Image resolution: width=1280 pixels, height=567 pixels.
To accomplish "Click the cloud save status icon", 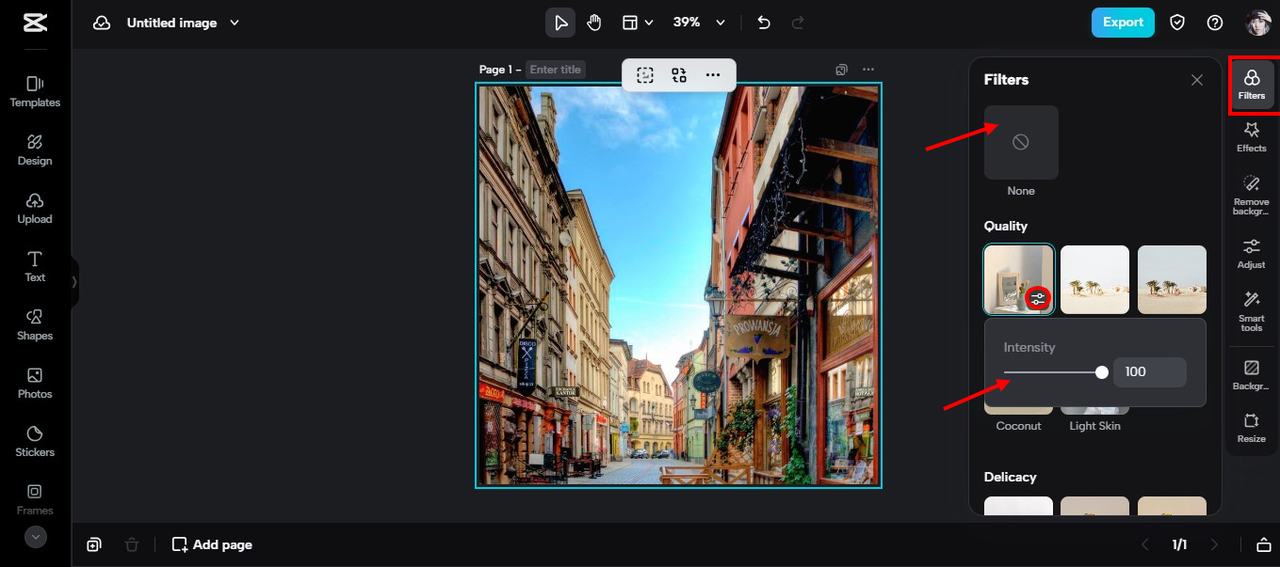I will coord(101,23).
